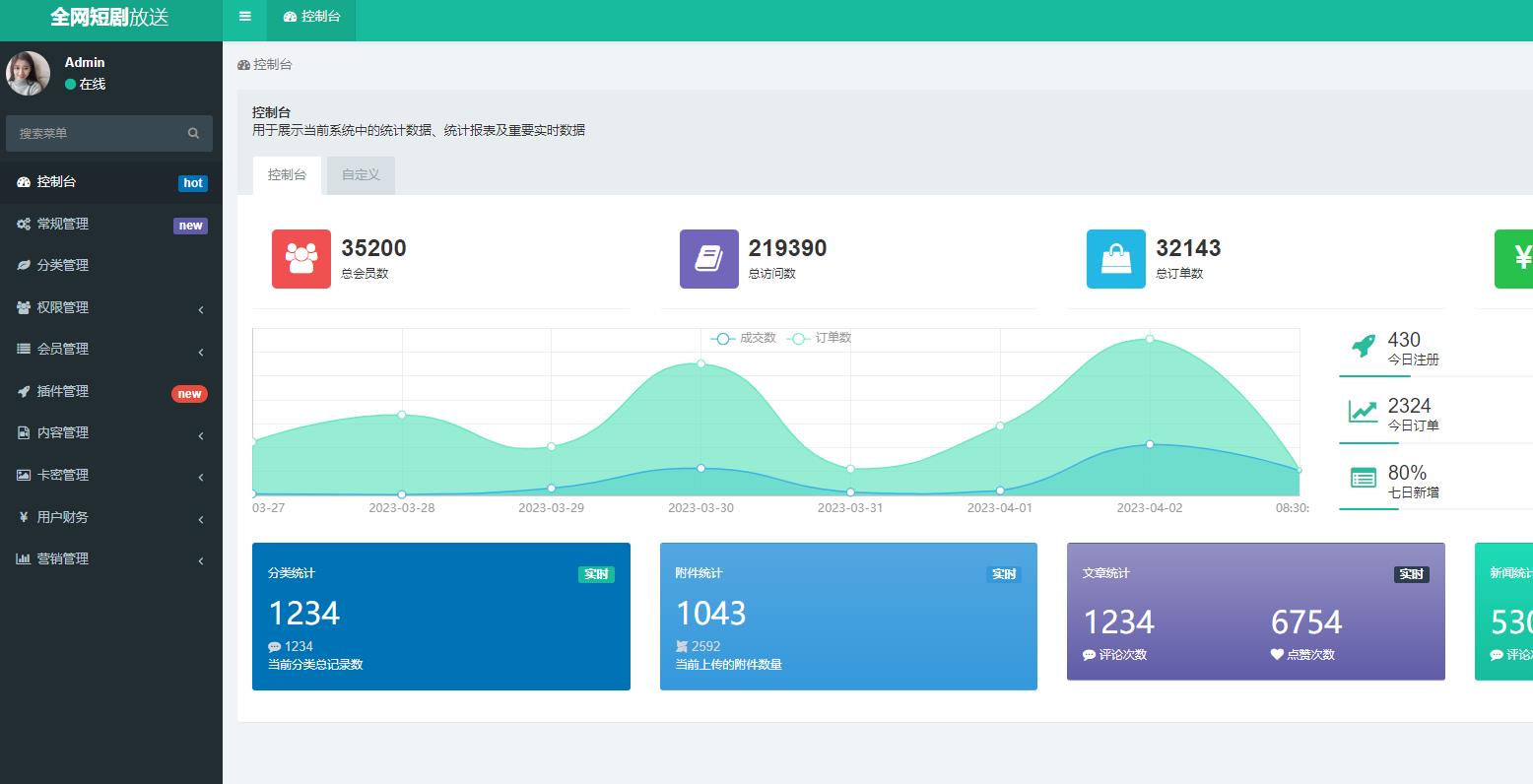The width and height of the screenshot is (1533, 784).
Task: Click the red total members icon
Action: point(301,259)
